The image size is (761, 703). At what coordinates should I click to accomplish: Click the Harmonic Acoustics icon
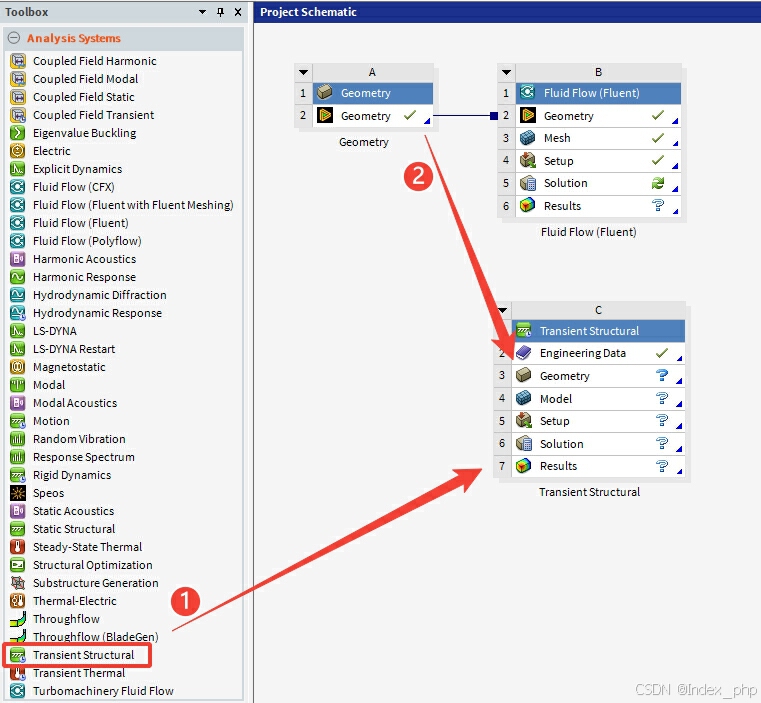[18, 259]
